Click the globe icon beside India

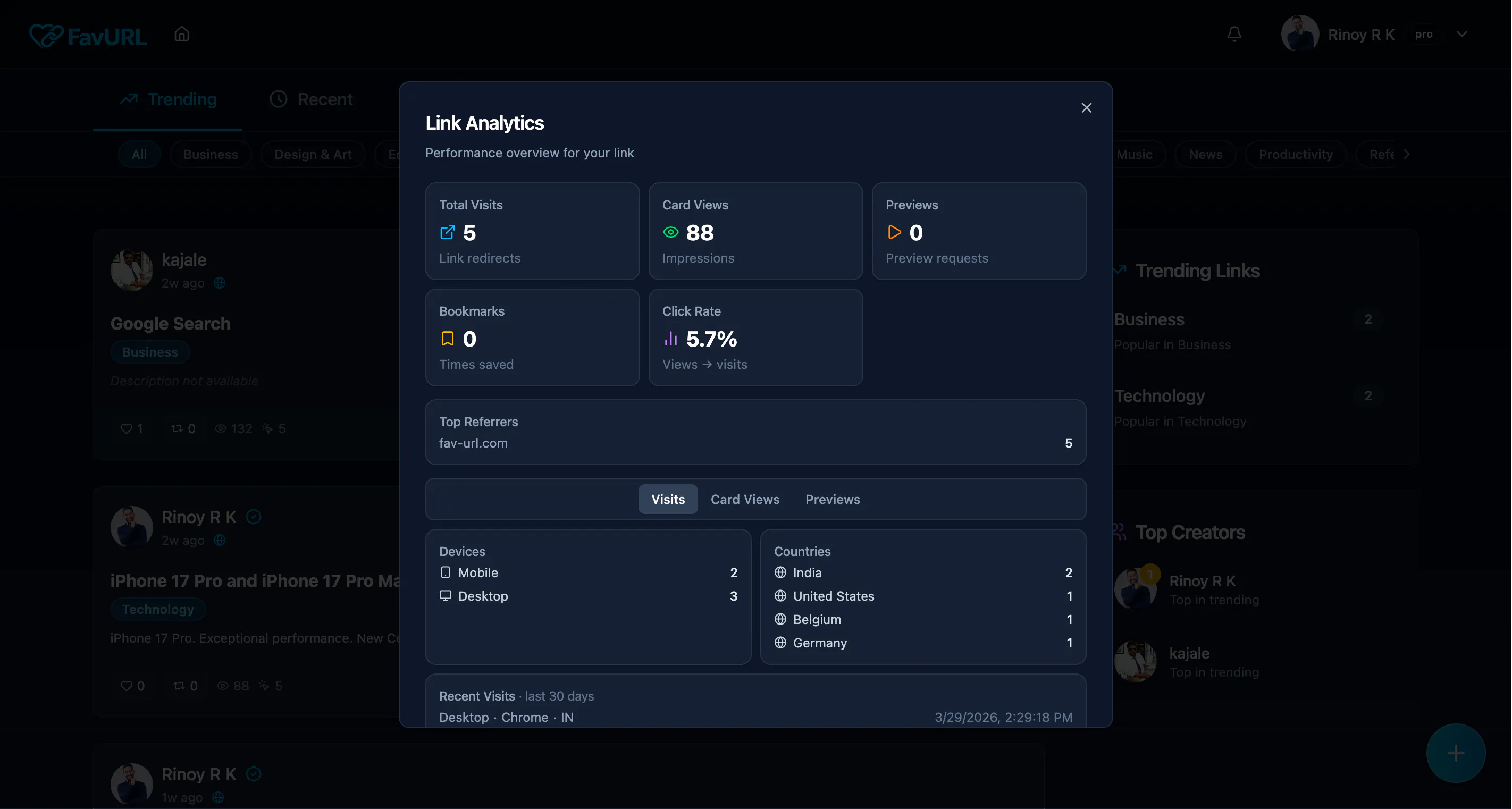(x=780, y=572)
